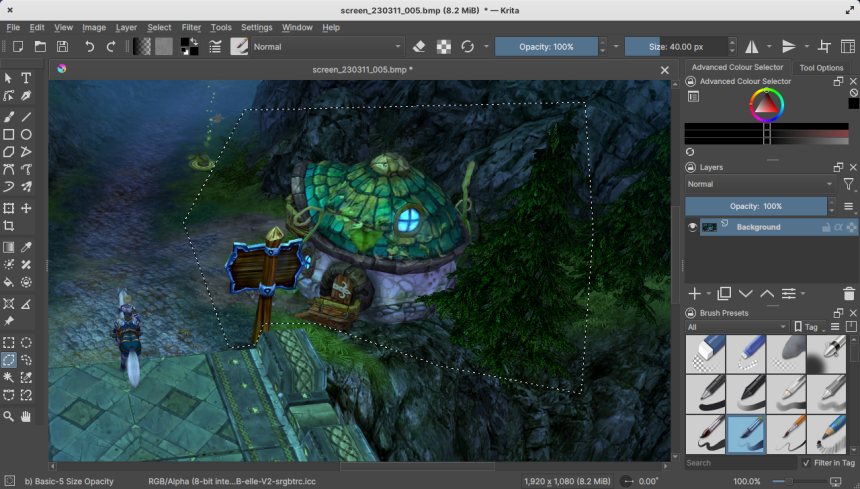Open the brush blending mode Normal dropdown
Viewport: 860px width, 489px height.
(x=326, y=46)
